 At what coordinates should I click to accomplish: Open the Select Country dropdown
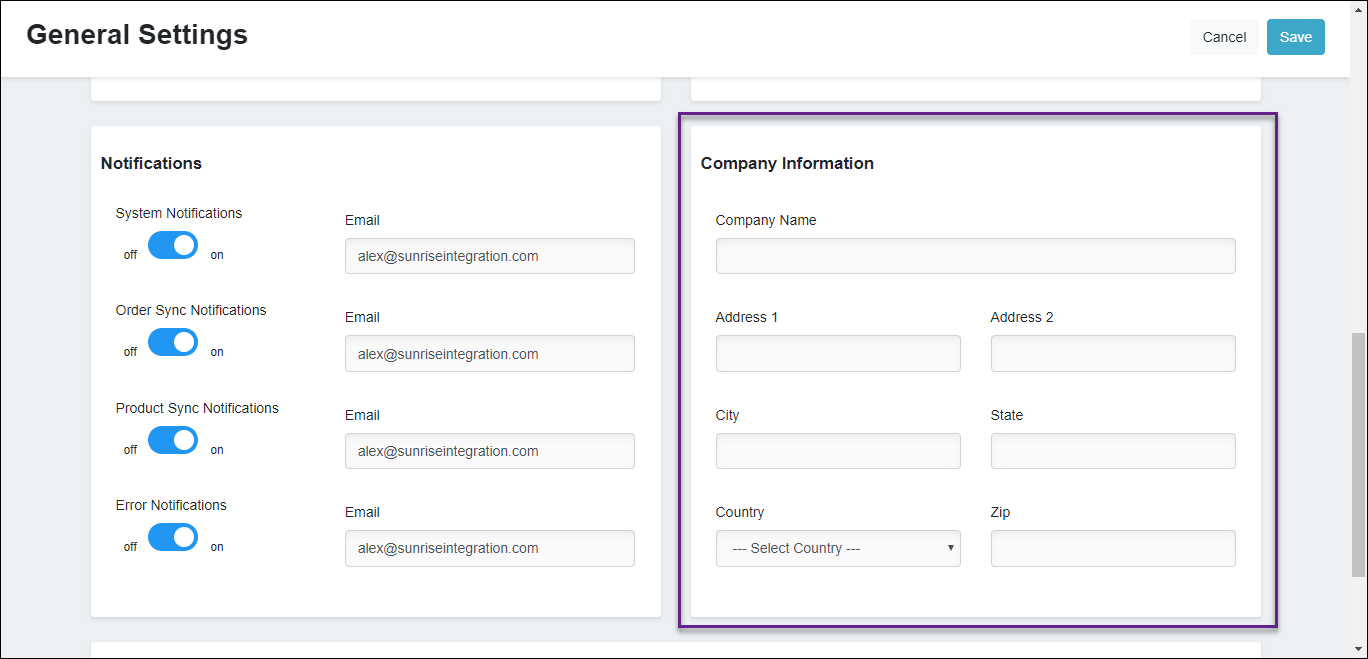coord(837,548)
